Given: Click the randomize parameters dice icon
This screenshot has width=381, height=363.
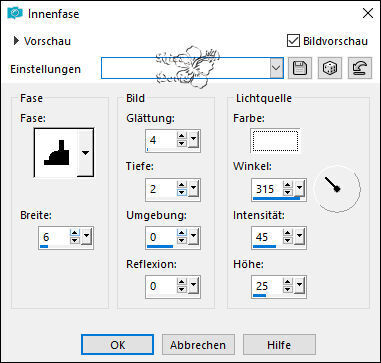Looking at the screenshot, I should 329,68.
